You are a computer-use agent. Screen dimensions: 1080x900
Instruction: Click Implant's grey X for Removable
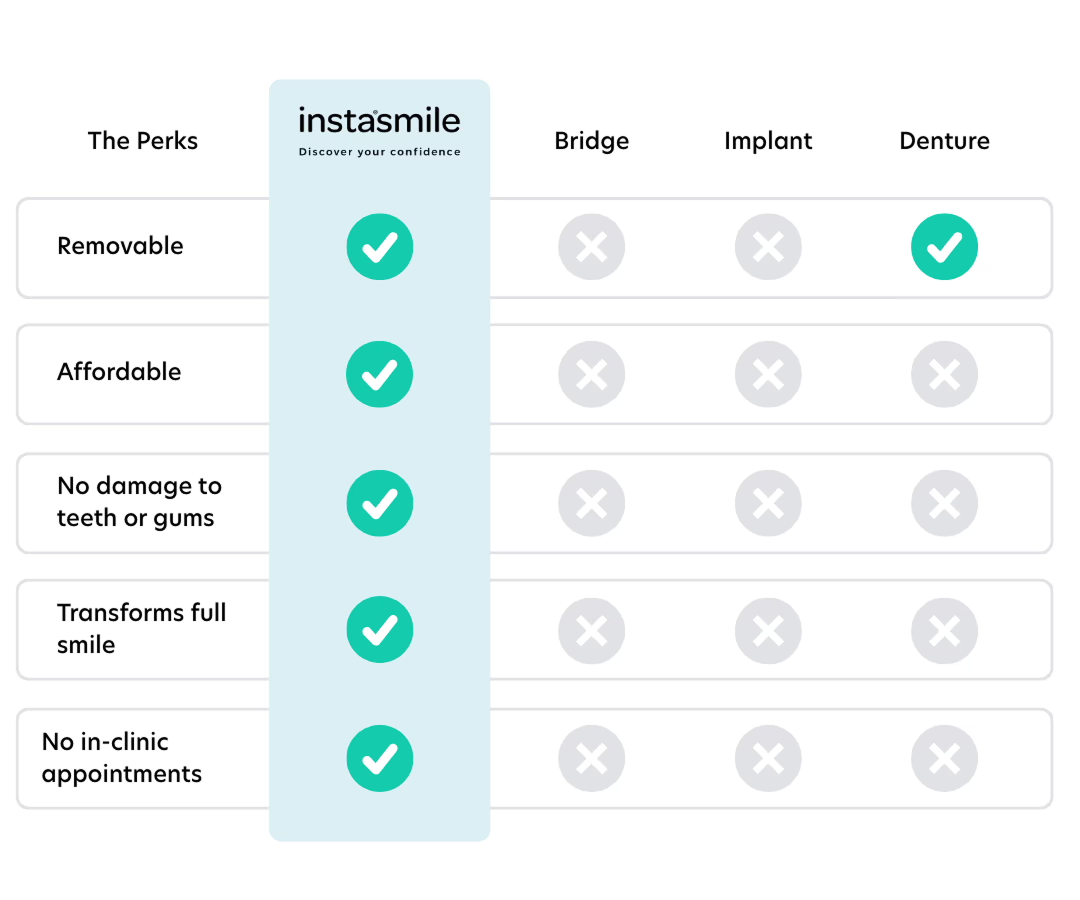tap(768, 247)
